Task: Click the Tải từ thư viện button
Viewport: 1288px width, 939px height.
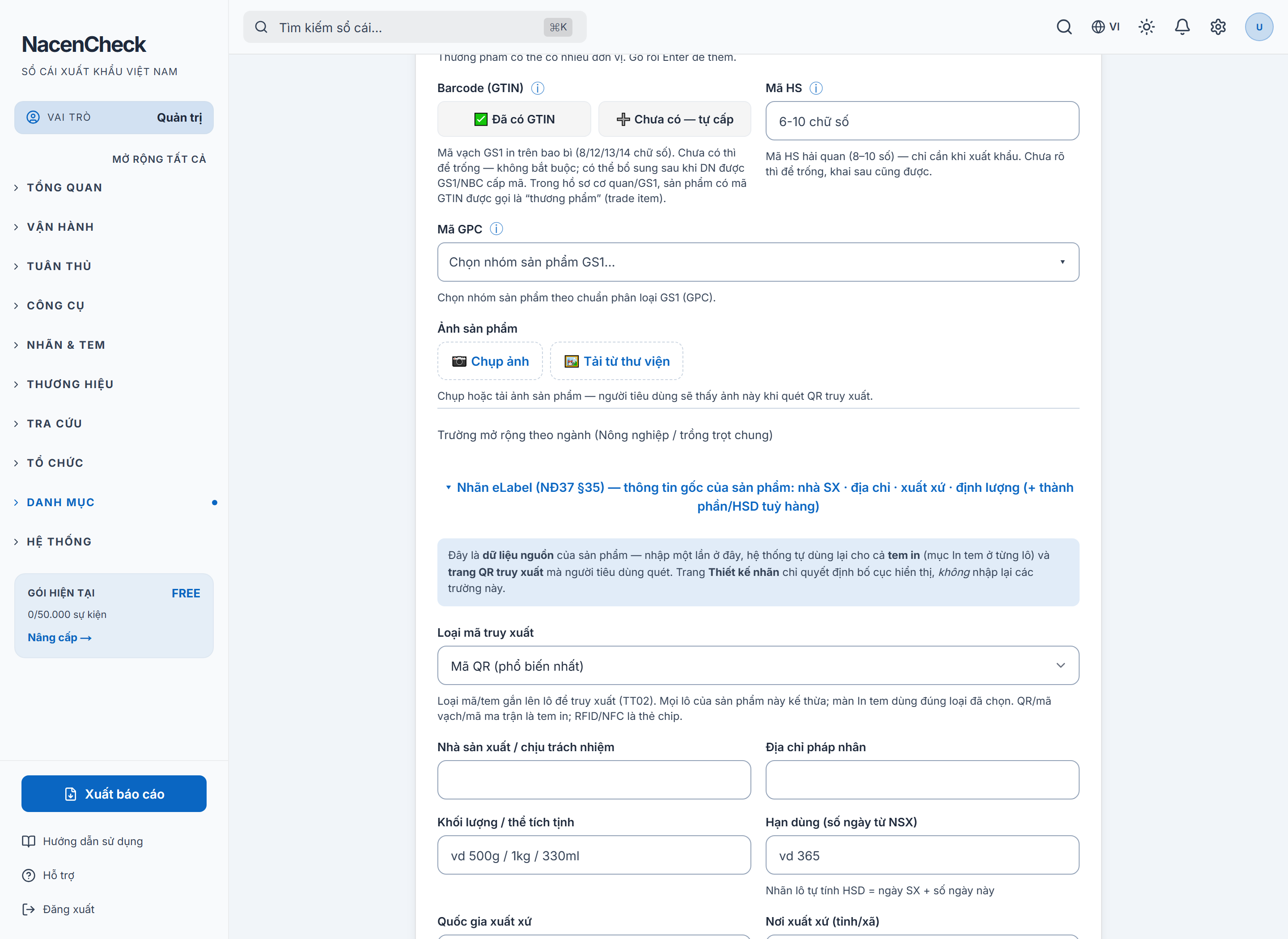Action: coord(617,361)
